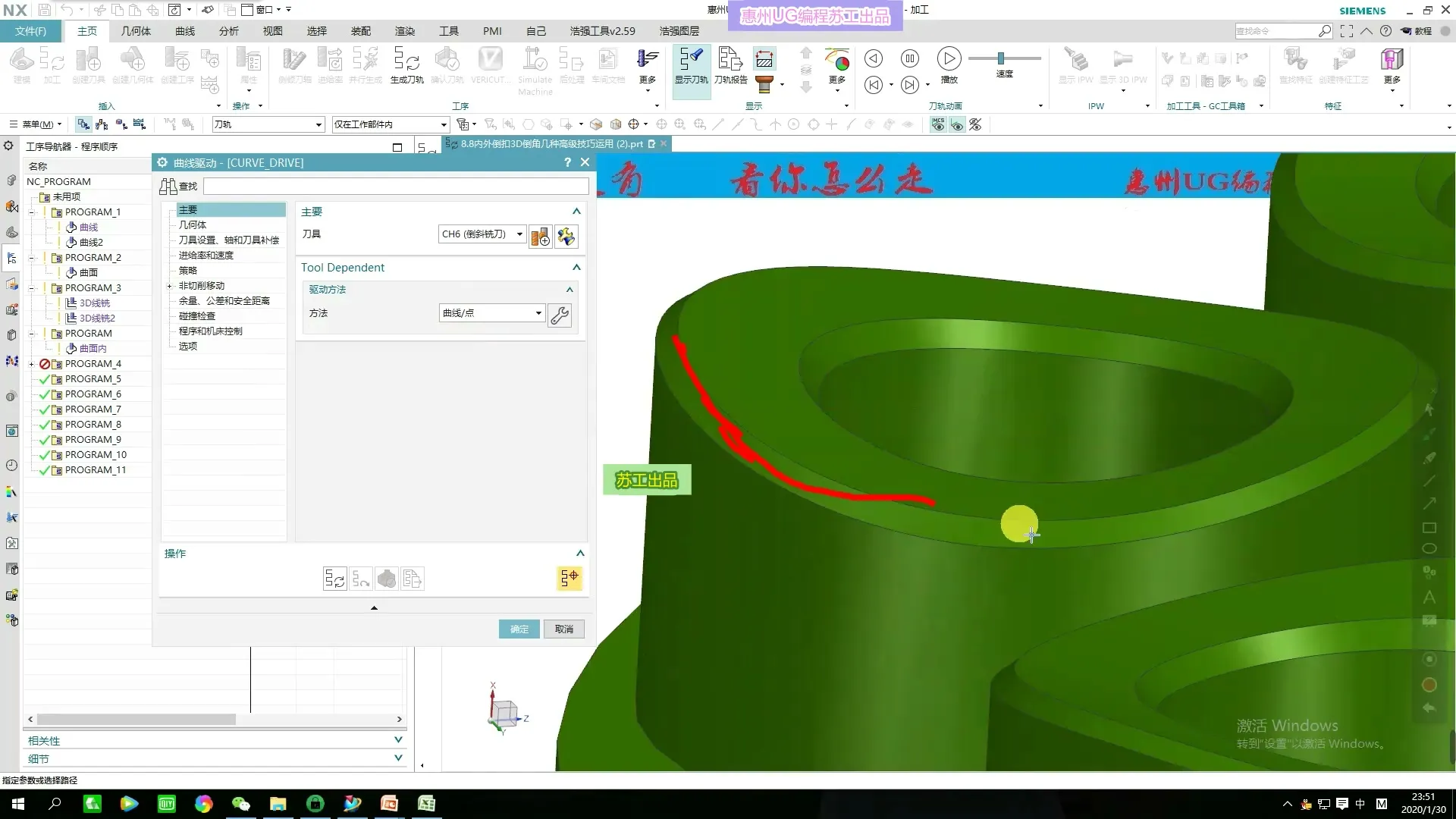Screen dimensions: 1456x819
Task: Click the blocked status icon of PROGRAM_4
Action: (44, 364)
